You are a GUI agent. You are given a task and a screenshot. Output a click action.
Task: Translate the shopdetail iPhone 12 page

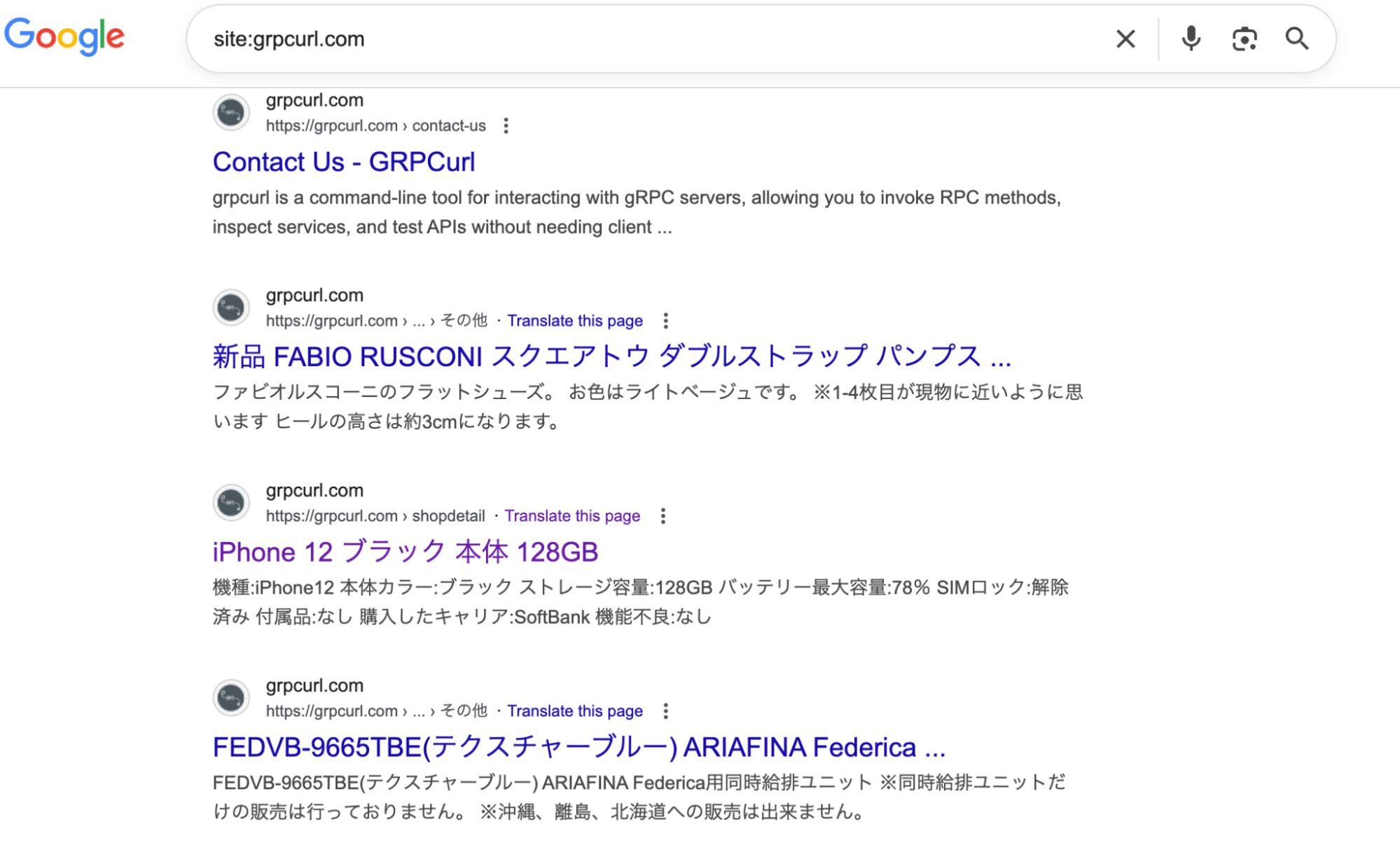[x=571, y=516]
